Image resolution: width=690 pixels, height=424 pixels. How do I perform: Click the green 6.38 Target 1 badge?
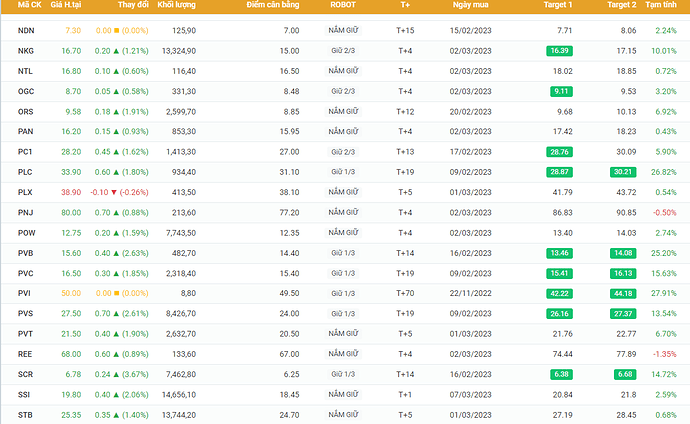(561, 374)
